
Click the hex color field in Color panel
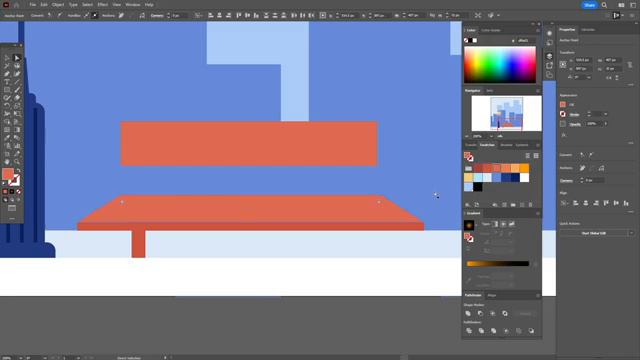tap(527, 40)
